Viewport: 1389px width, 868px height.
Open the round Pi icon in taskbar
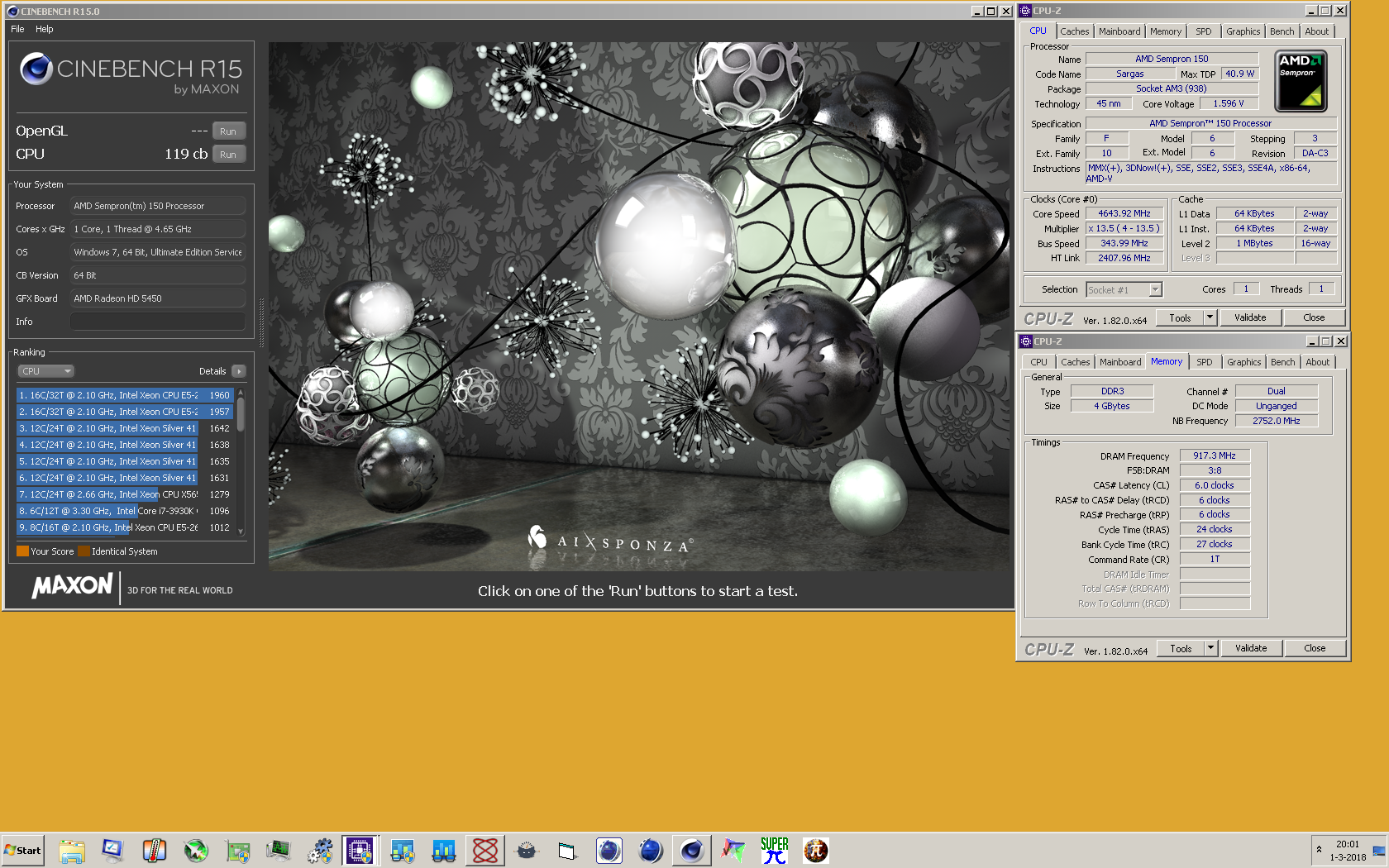(816, 851)
